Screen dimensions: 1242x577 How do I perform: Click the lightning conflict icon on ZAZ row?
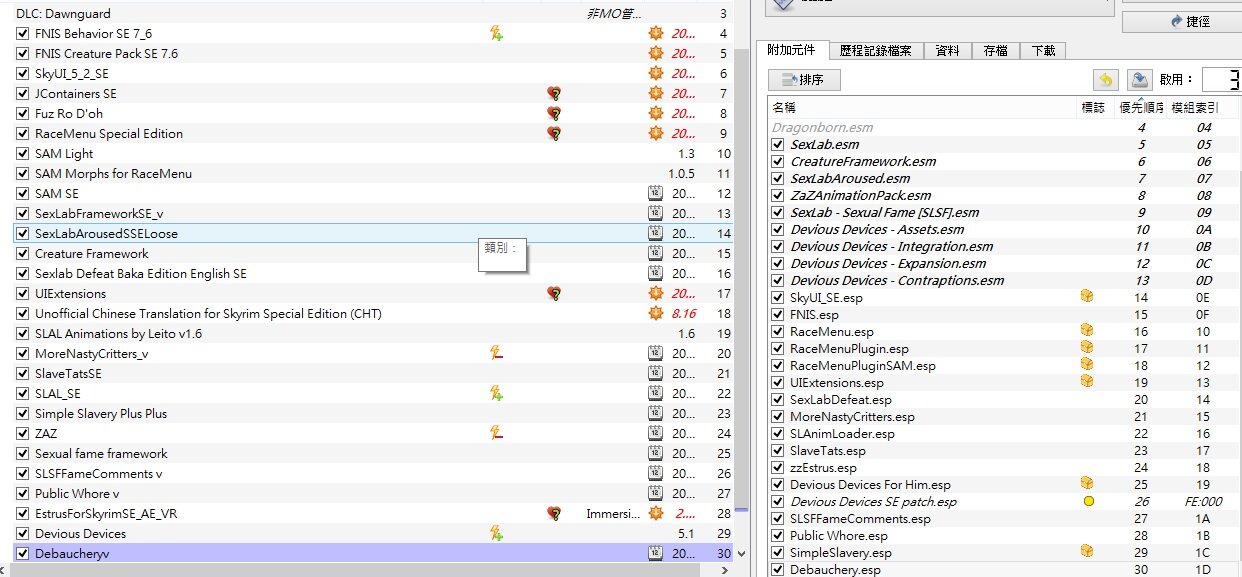[x=496, y=433]
